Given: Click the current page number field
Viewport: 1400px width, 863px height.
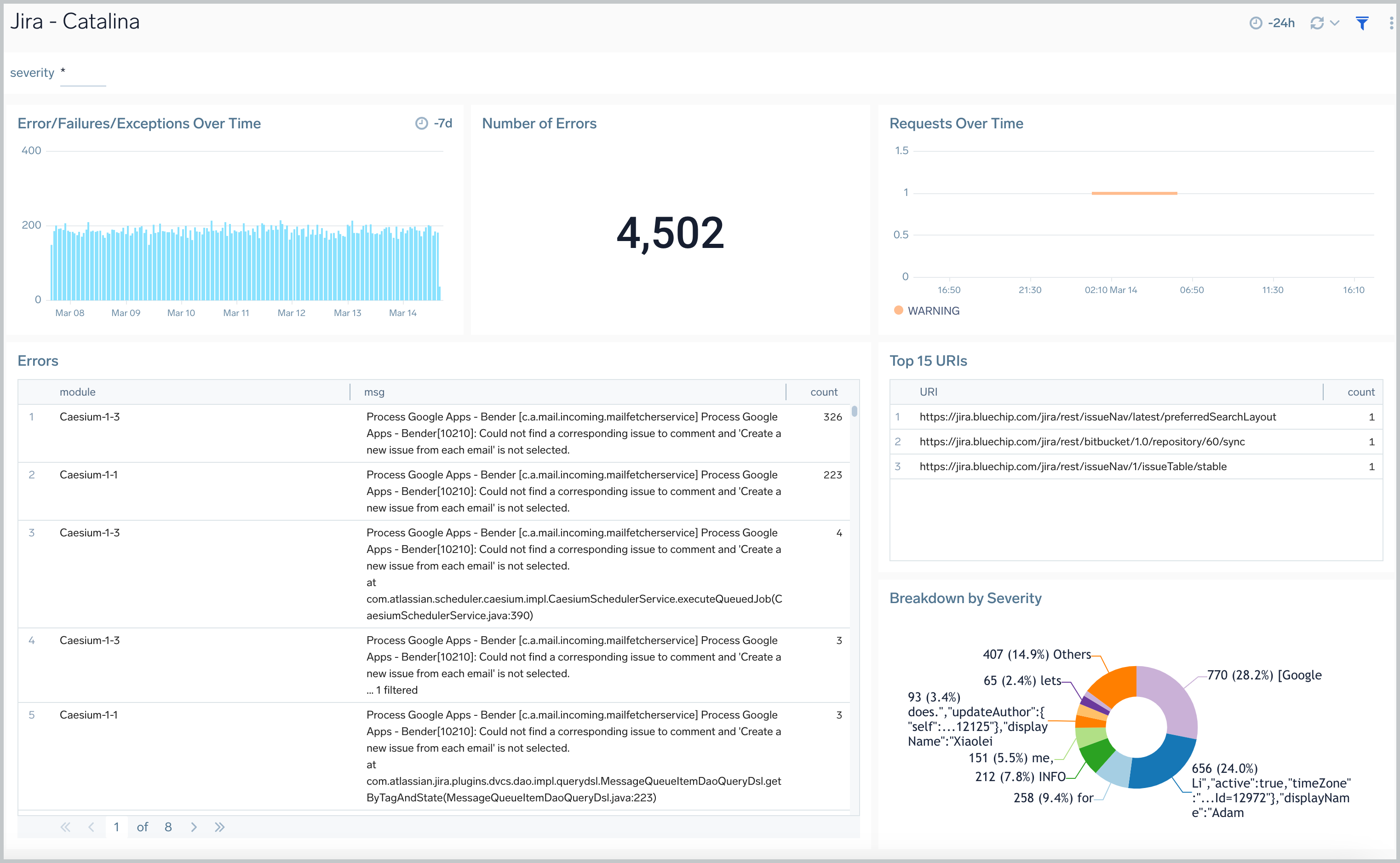Looking at the screenshot, I should 116,827.
